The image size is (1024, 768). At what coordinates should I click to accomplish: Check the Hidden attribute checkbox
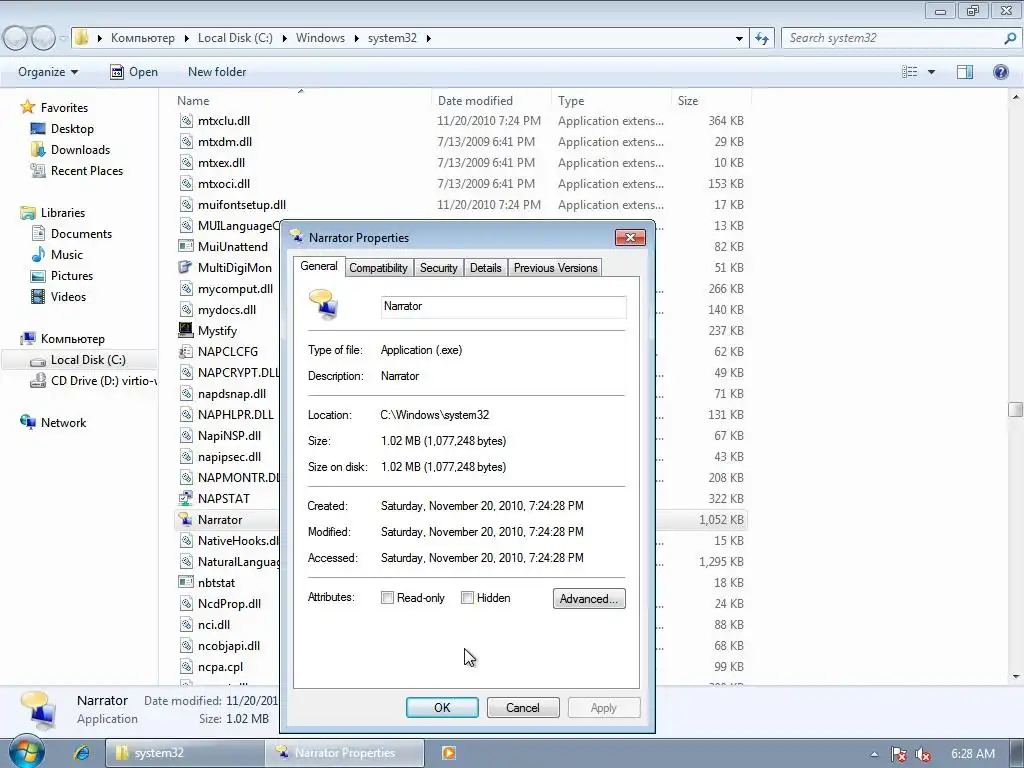click(x=467, y=598)
